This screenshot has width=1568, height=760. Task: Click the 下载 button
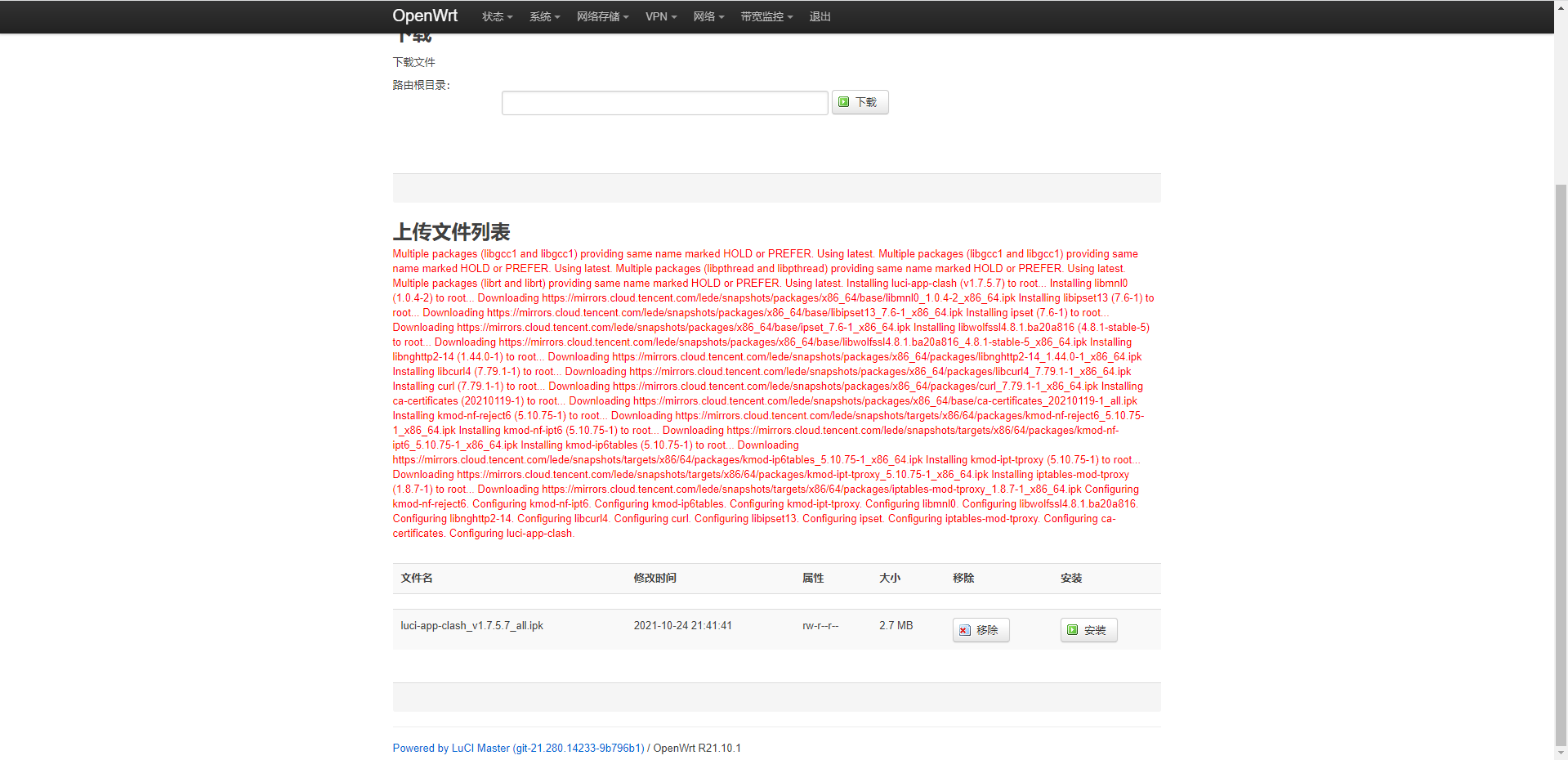pyautogui.click(x=860, y=102)
